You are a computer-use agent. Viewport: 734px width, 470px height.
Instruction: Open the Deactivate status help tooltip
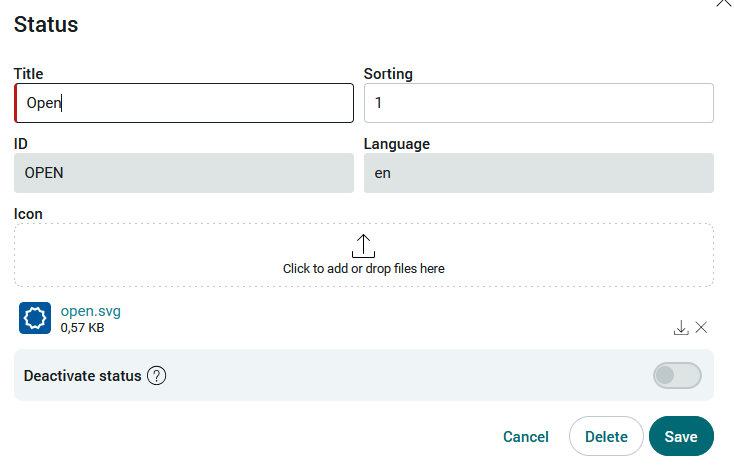[x=156, y=375]
